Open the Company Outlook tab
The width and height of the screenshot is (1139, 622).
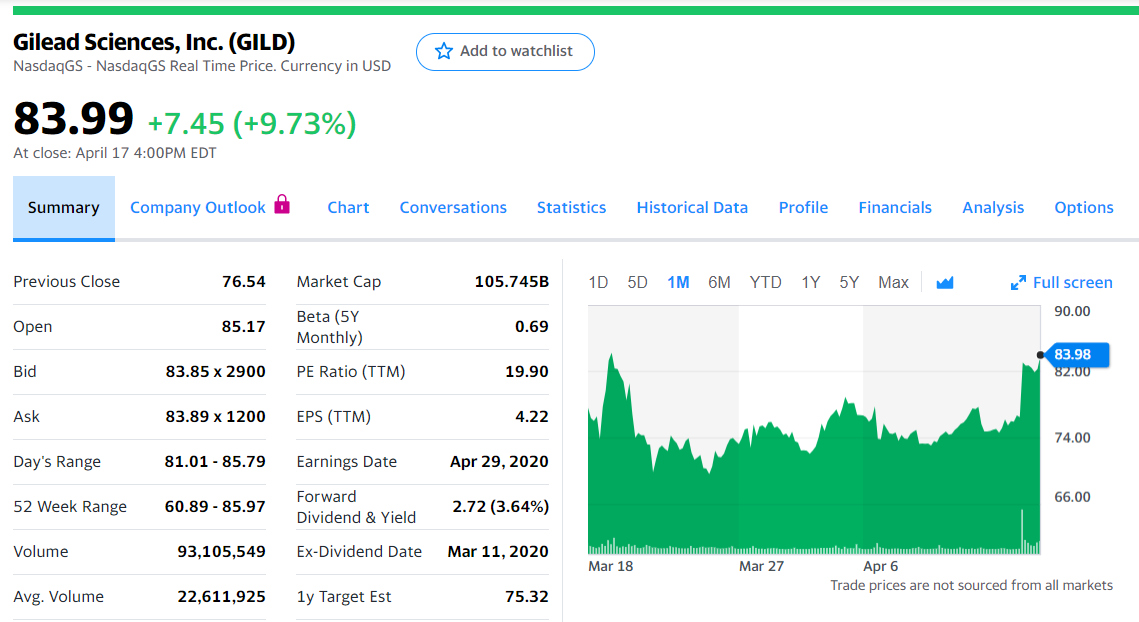pos(198,208)
